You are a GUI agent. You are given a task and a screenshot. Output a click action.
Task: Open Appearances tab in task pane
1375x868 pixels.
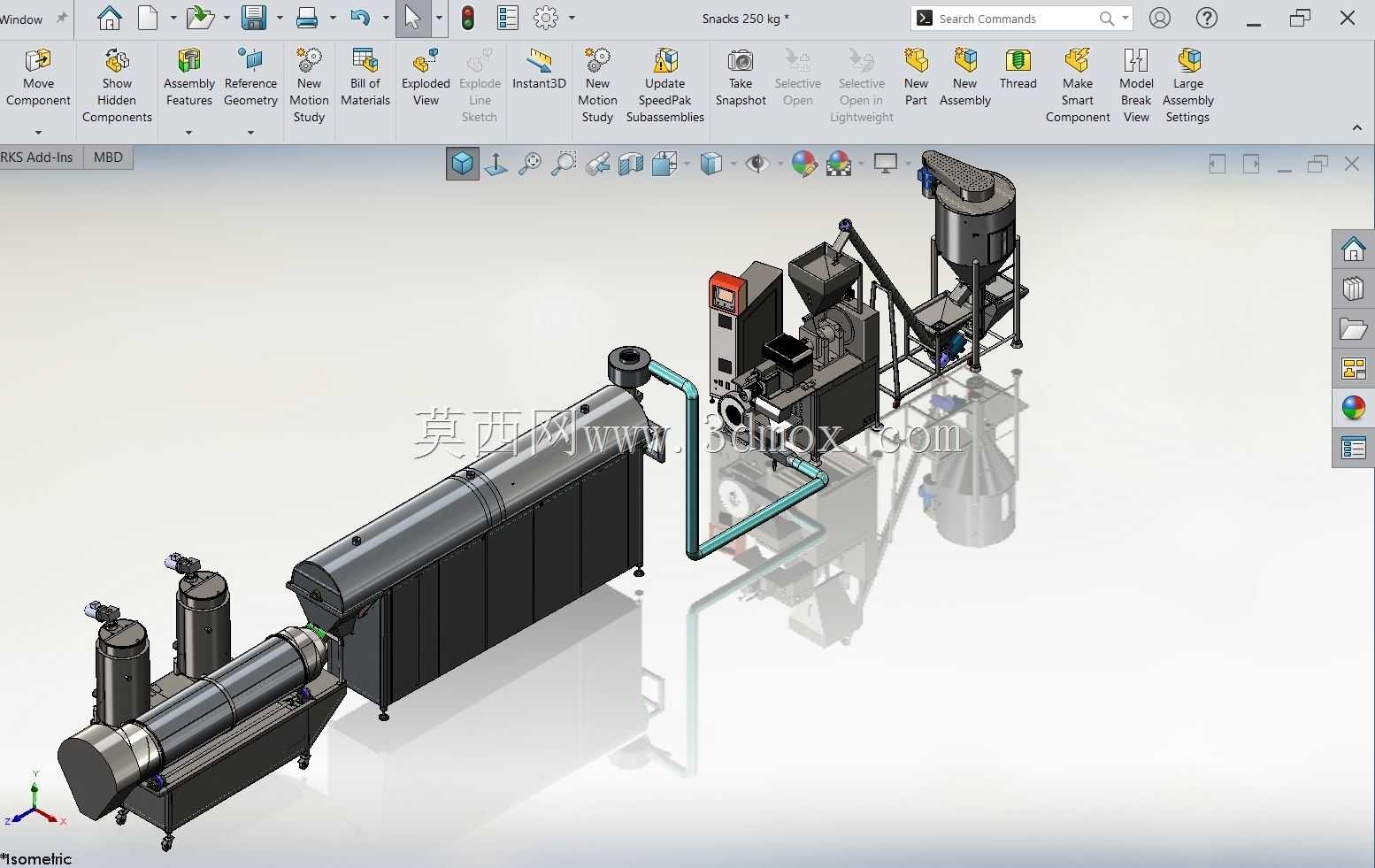click(1353, 407)
